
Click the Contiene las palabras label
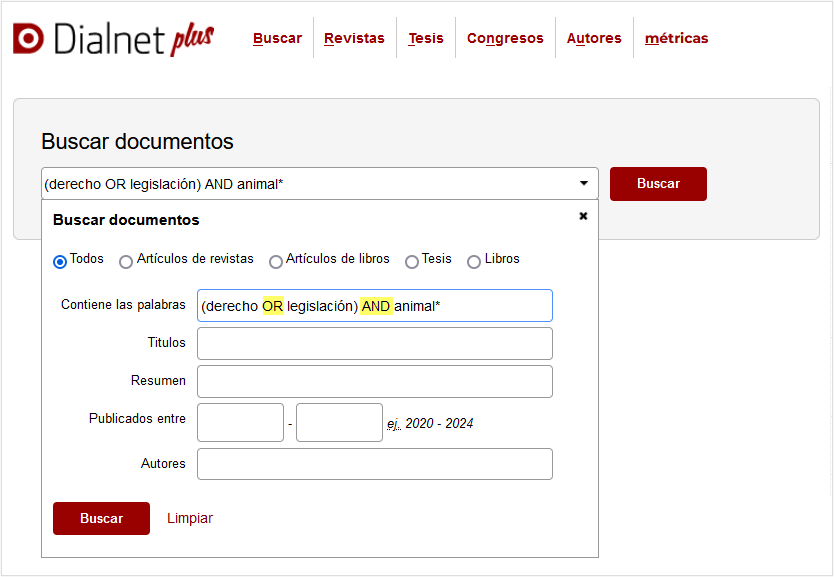coord(123,305)
